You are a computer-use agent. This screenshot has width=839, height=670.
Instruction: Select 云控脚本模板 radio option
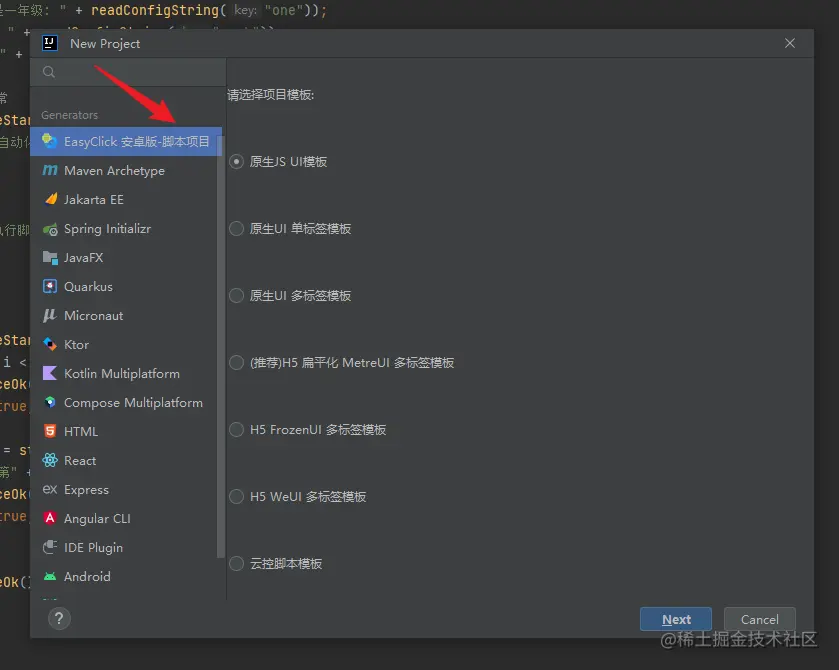pos(237,564)
